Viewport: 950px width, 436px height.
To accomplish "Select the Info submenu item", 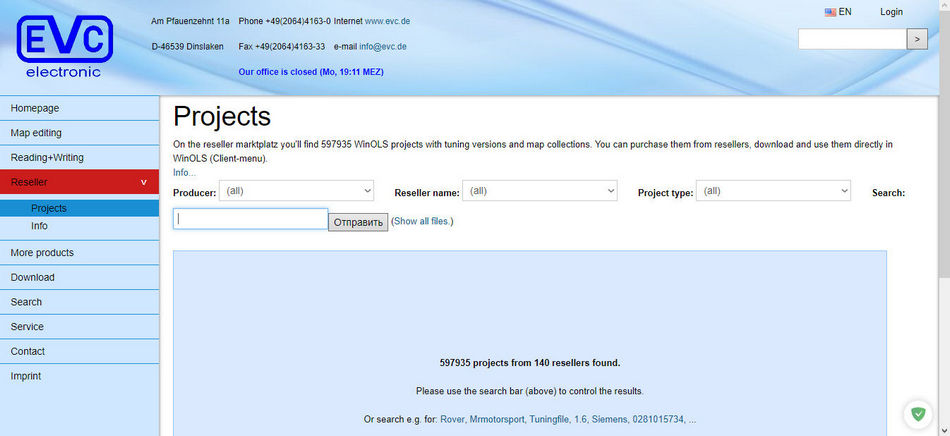I will tap(79, 226).
